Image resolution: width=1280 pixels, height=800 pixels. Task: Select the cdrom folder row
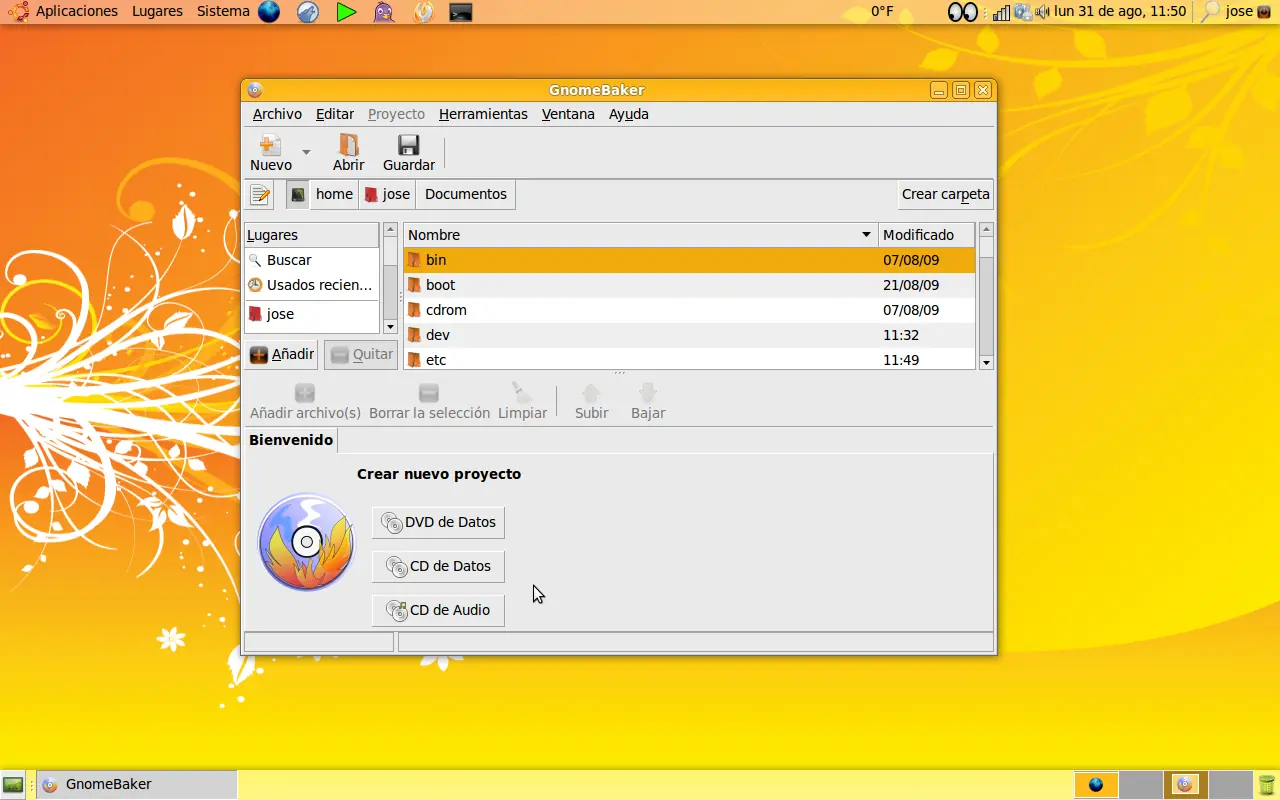(689, 310)
